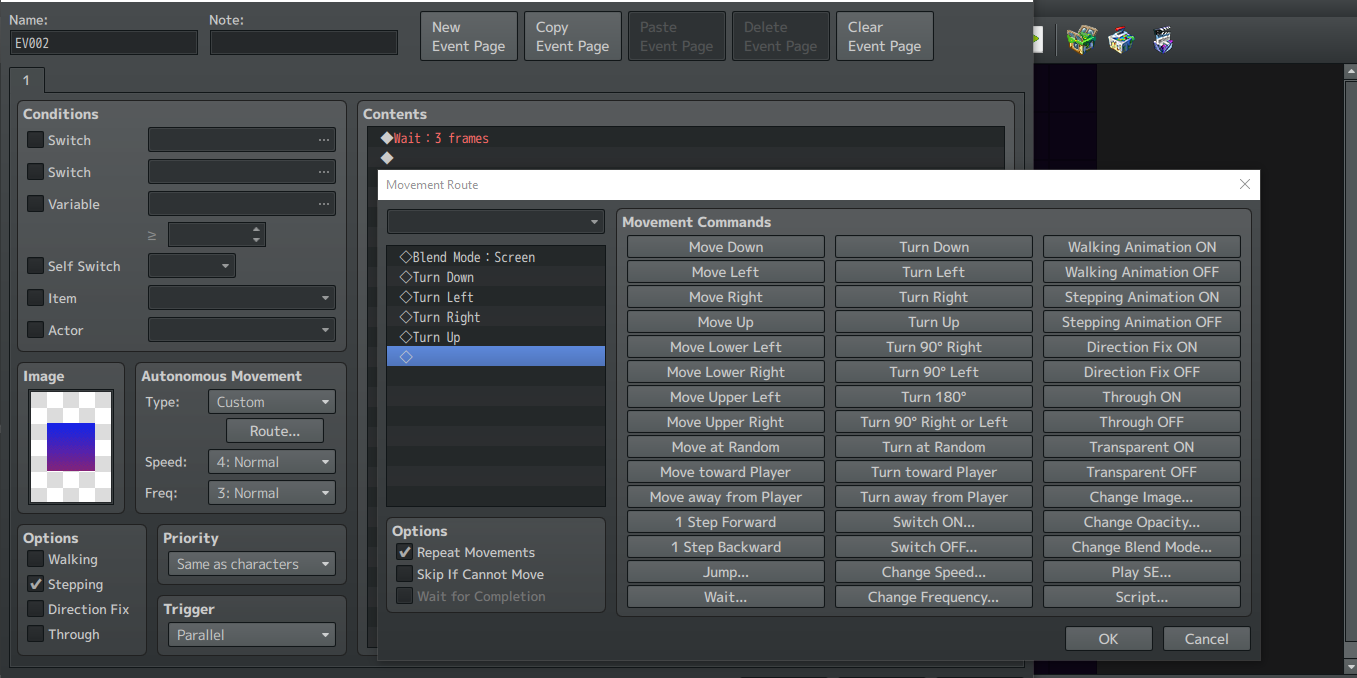1357x678 pixels.
Task: Enable the Self Switch condition checkbox
Action: point(36,266)
